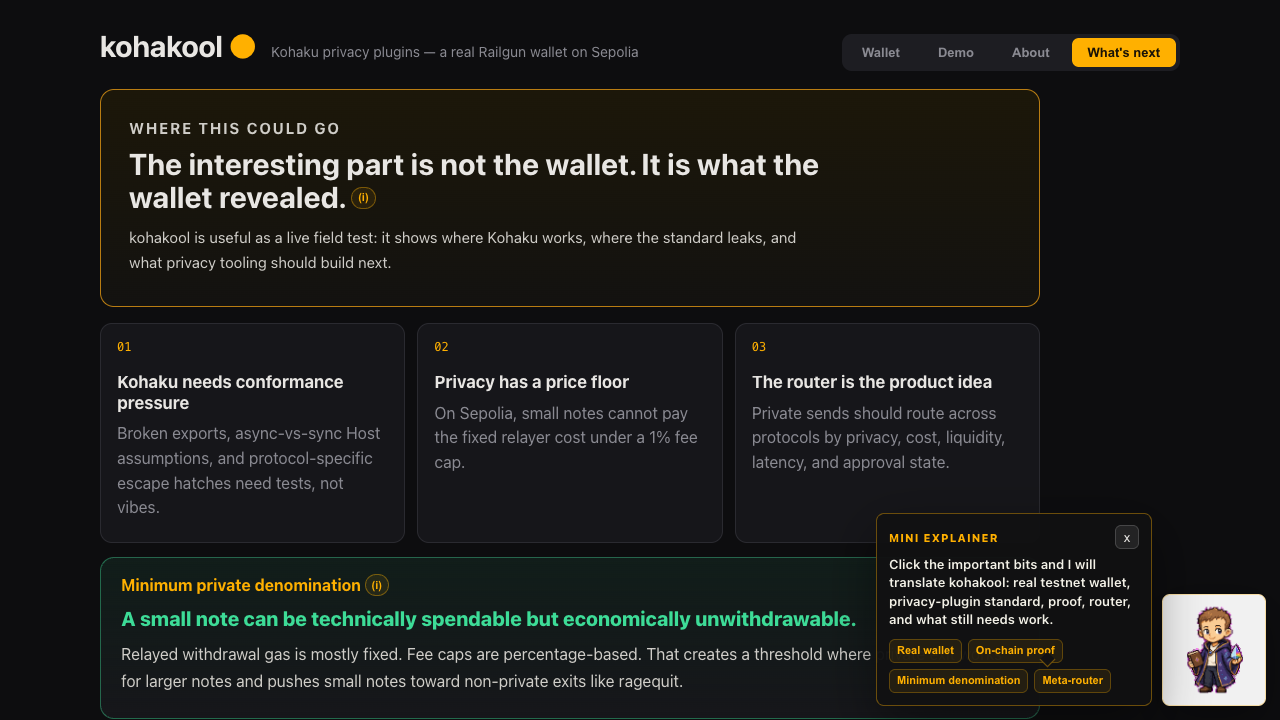Select The router is the product idea card
This screenshot has width=1280, height=720.
point(887,433)
